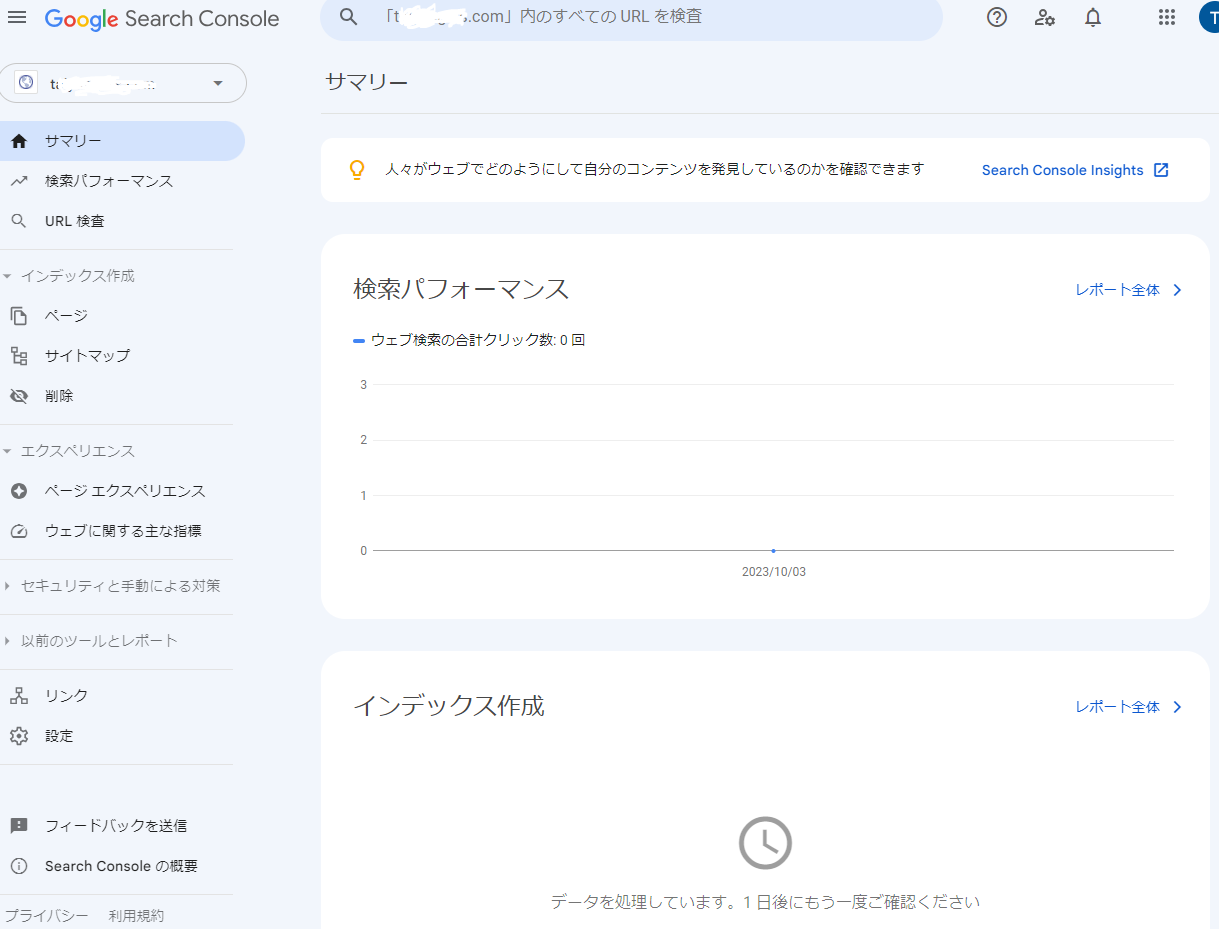Click the 検索パフォーマンス card heading

pyautogui.click(x=461, y=290)
